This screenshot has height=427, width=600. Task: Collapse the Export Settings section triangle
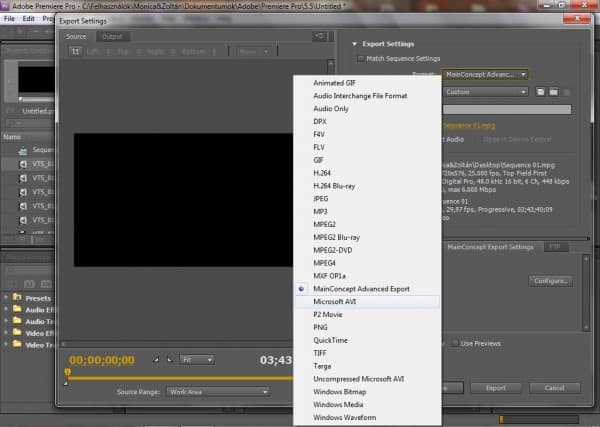354,44
